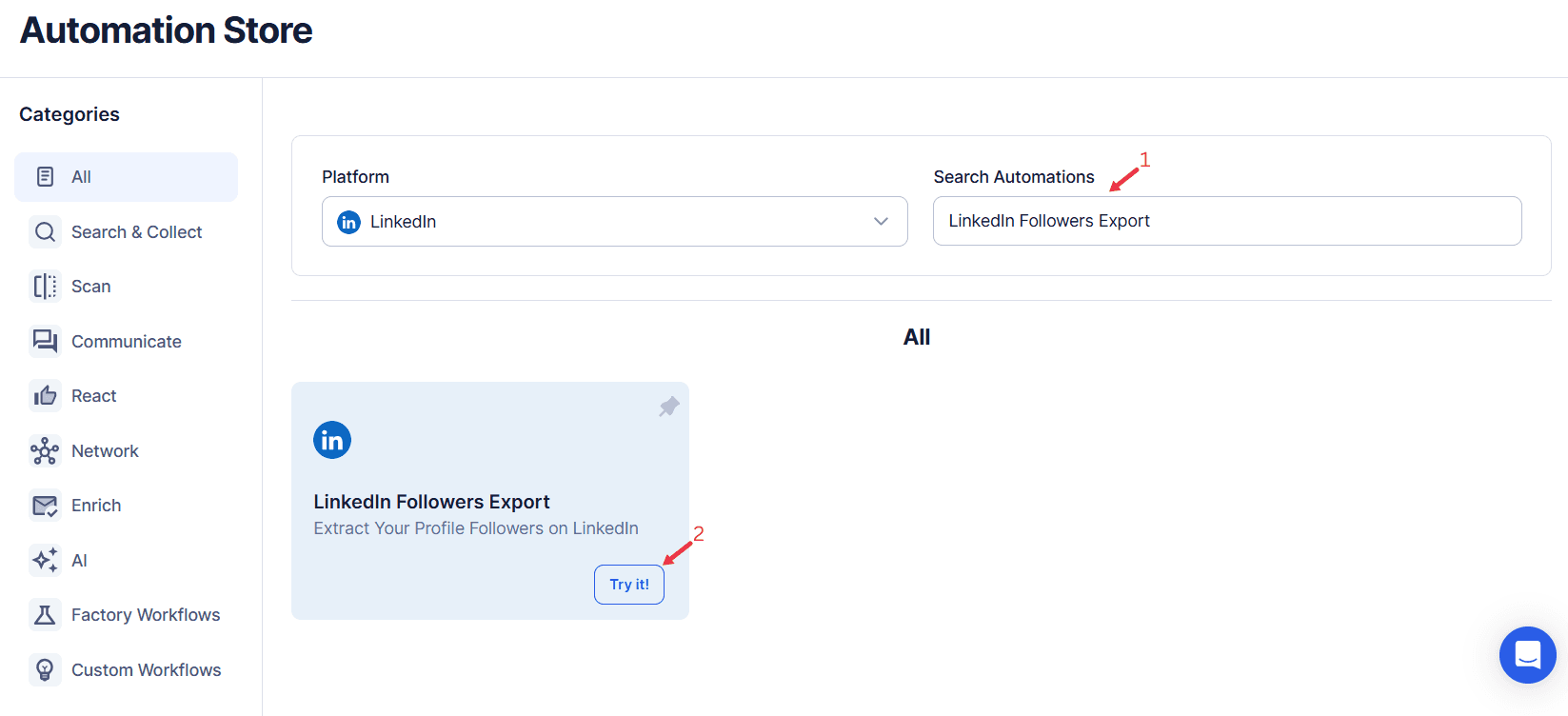Click the LinkedIn logo on the automation card
Screen dimensions: 1568x716
click(332, 439)
